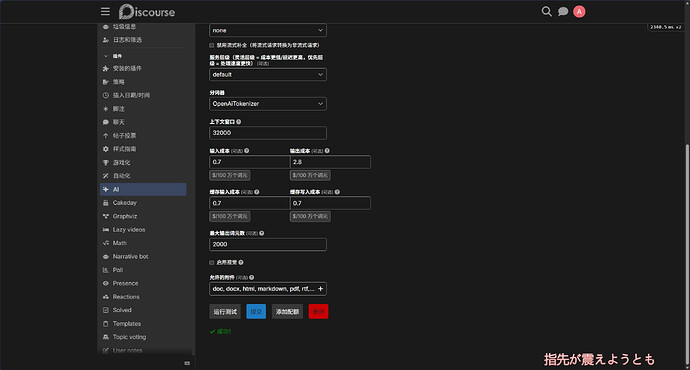Click the Reactions sidebar icon
The width and height of the screenshot is (690, 370).
coord(106,297)
